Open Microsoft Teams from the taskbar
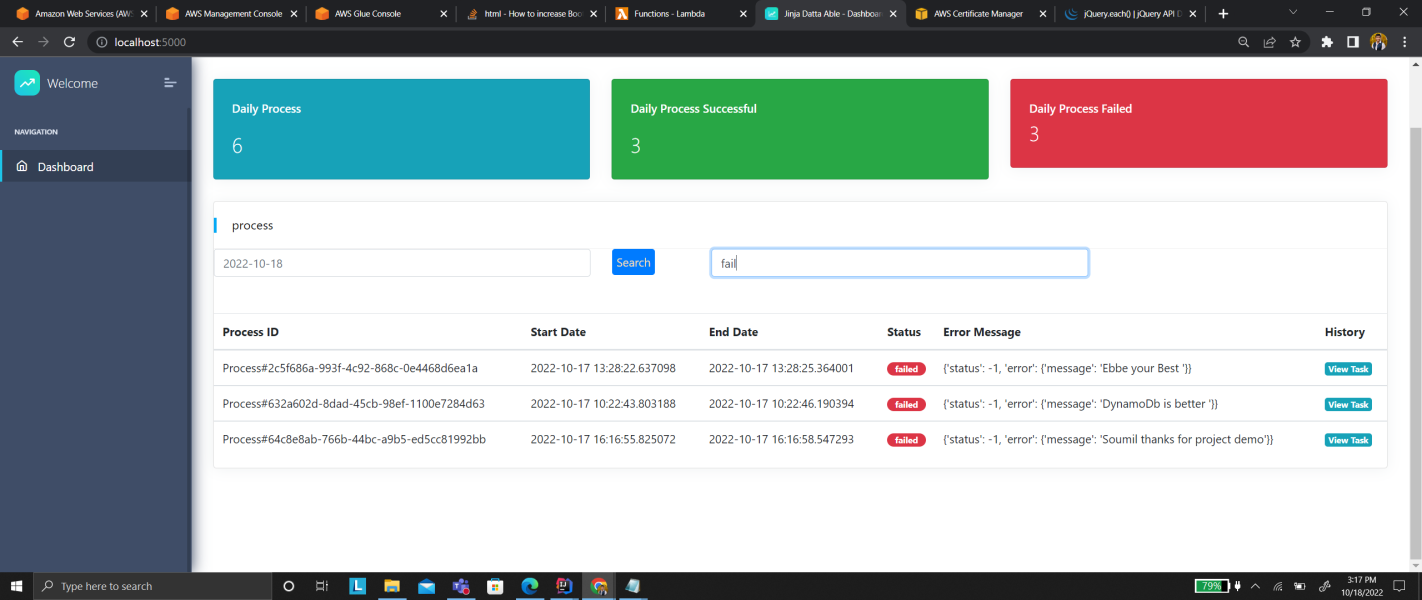The height and width of the screenshot is (600, 1422). (461, 586)
